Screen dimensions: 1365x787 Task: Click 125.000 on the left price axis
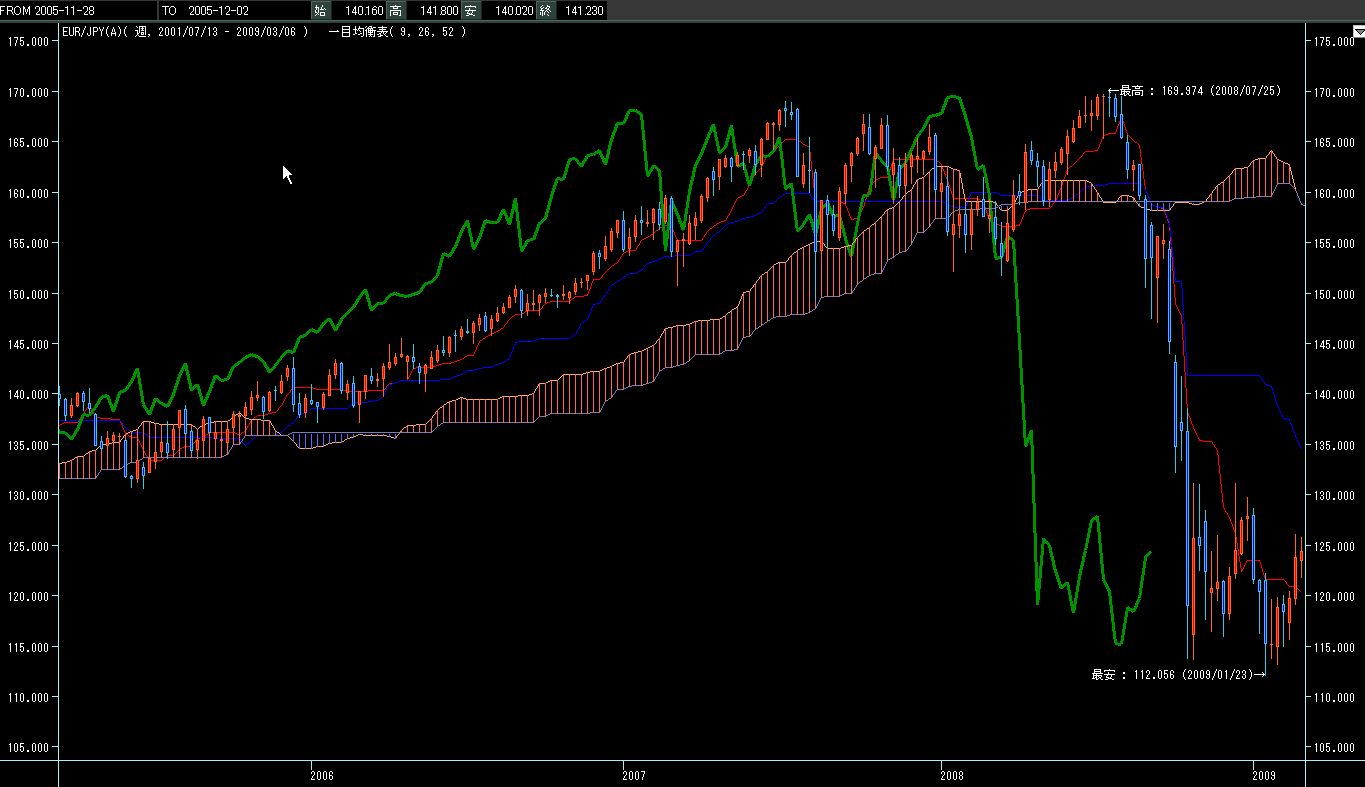pyautogui.click(x=27, y=546)
